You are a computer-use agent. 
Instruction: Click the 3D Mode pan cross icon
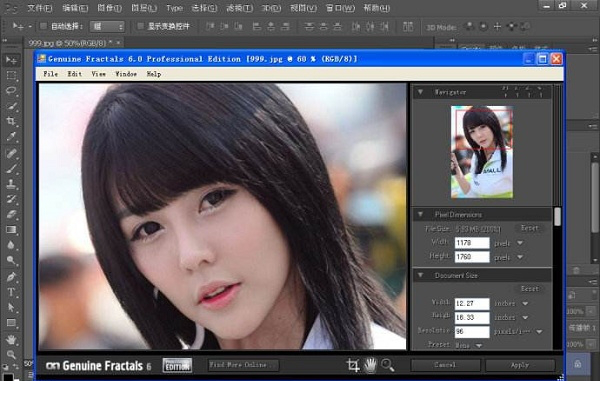[497, 26]
